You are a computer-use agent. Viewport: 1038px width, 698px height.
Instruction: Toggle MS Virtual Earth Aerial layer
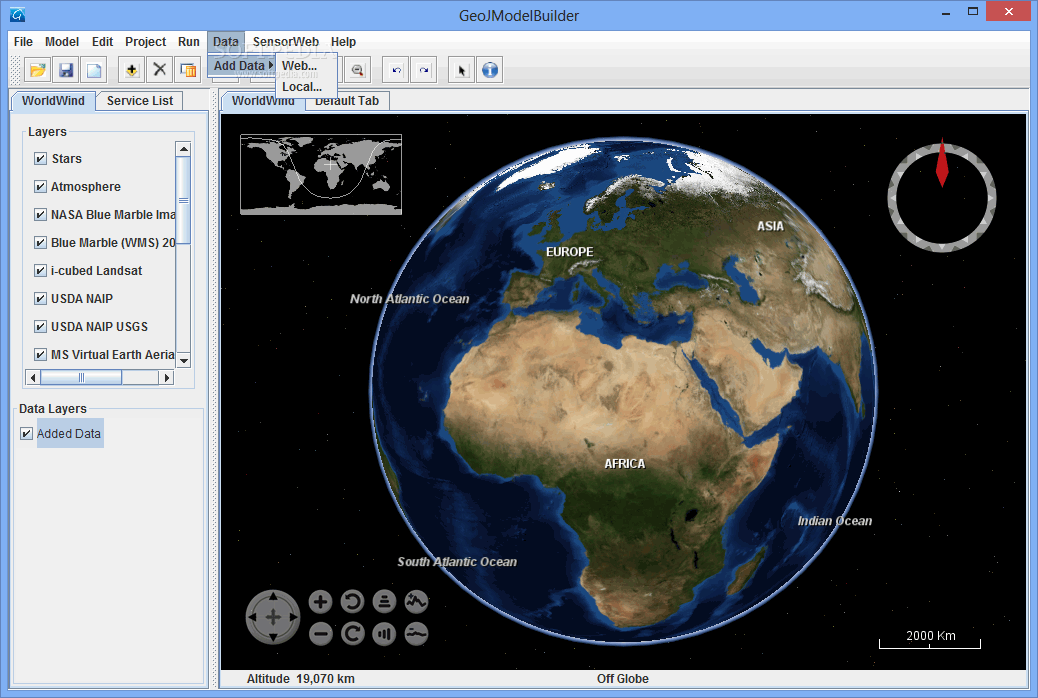click(x=40, y=354)
